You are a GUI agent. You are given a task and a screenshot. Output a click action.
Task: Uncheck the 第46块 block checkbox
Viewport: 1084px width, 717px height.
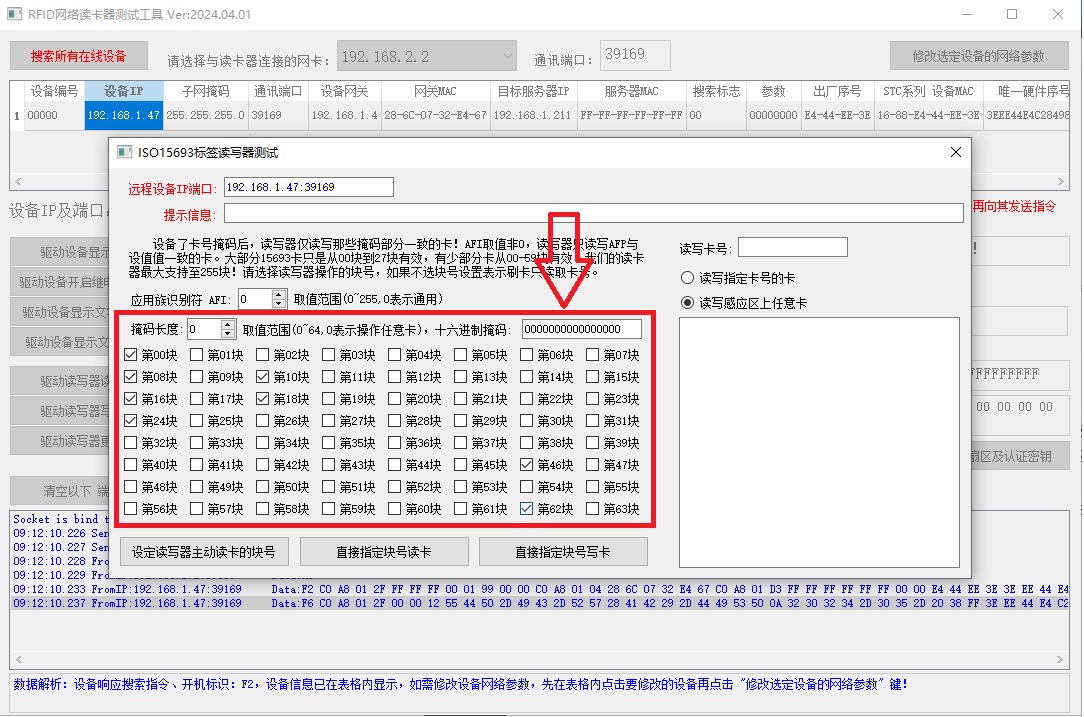pyautogui.click(x=527, y=465)
